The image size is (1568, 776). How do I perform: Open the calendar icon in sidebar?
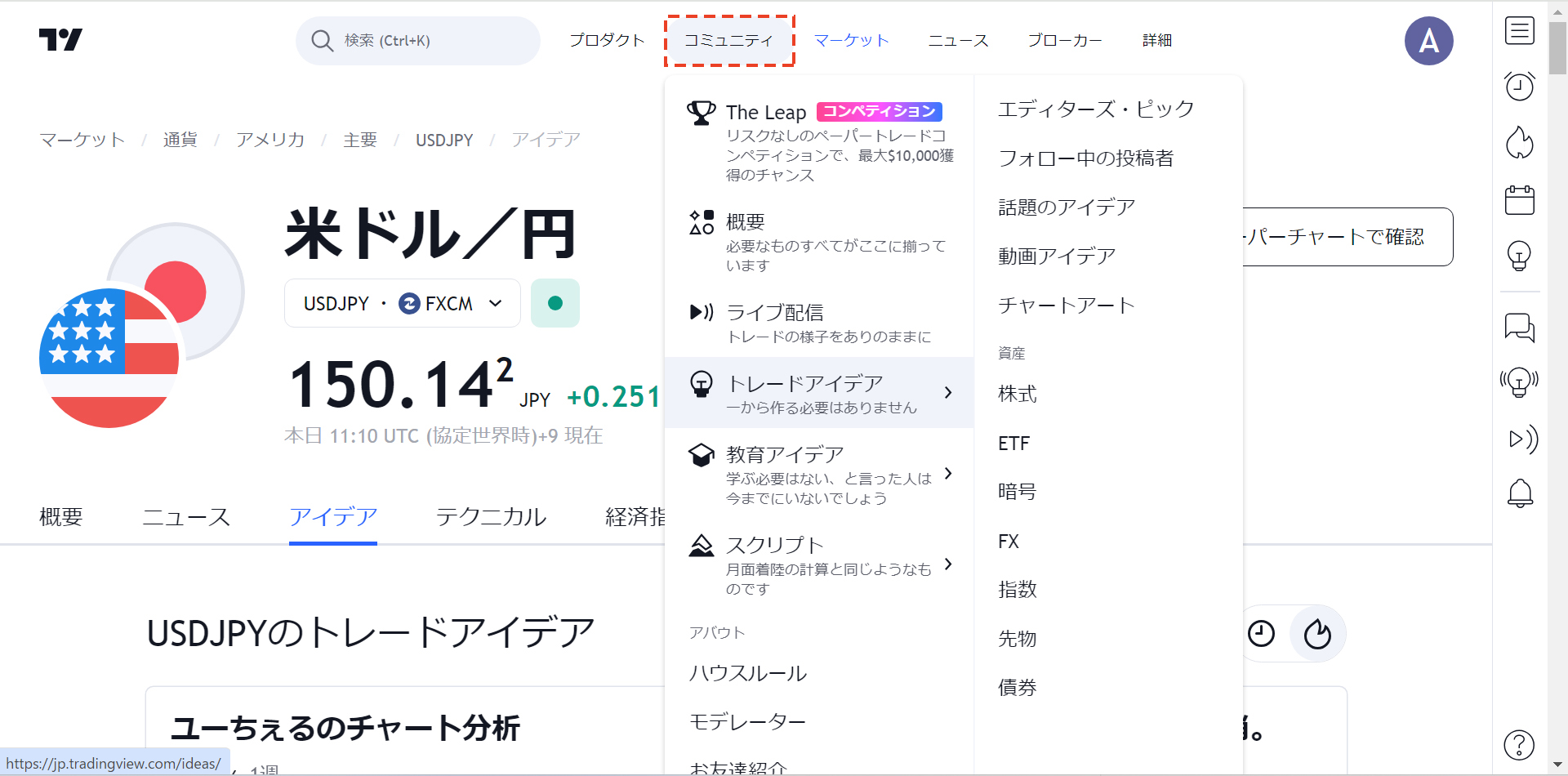1519,199
